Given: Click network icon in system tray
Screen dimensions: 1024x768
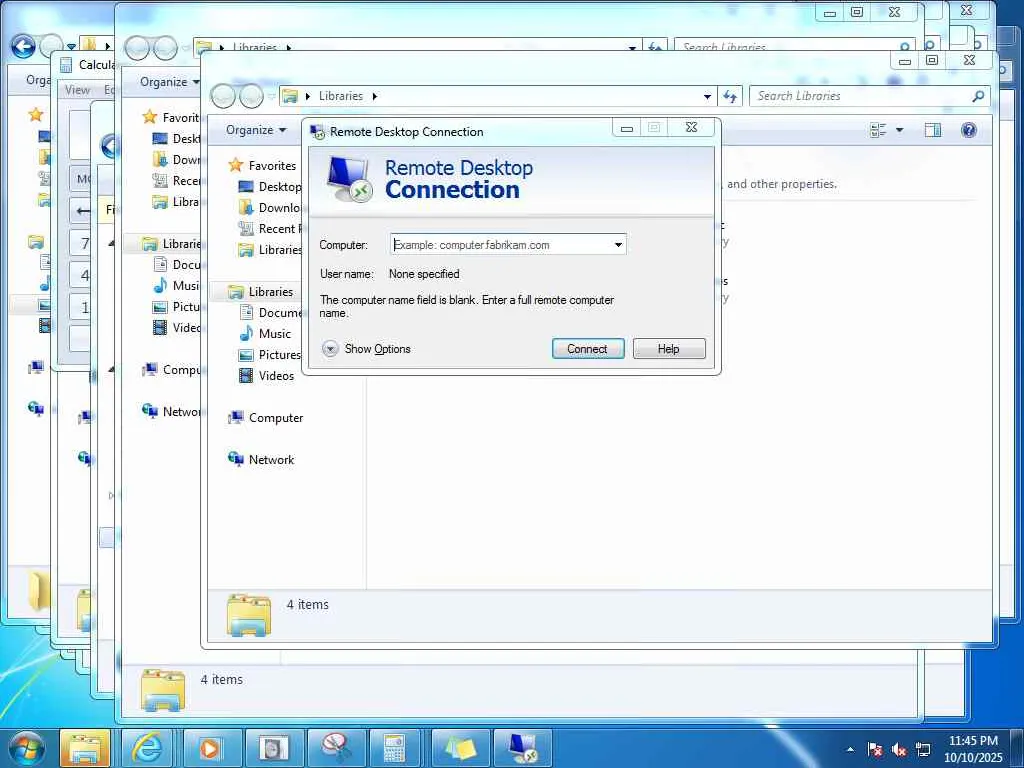Looking at the screenshot, I should click(x=923, y=749).
